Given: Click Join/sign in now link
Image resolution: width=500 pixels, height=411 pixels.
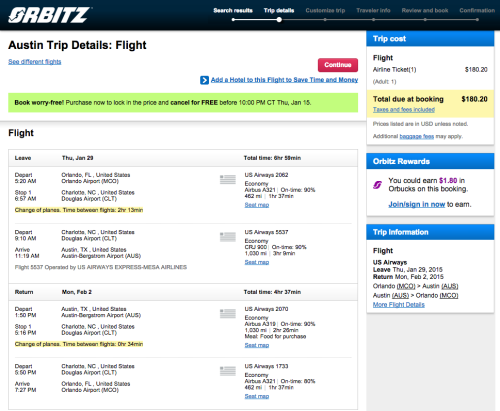Looking at the screenshot, I should pos(417,204).
